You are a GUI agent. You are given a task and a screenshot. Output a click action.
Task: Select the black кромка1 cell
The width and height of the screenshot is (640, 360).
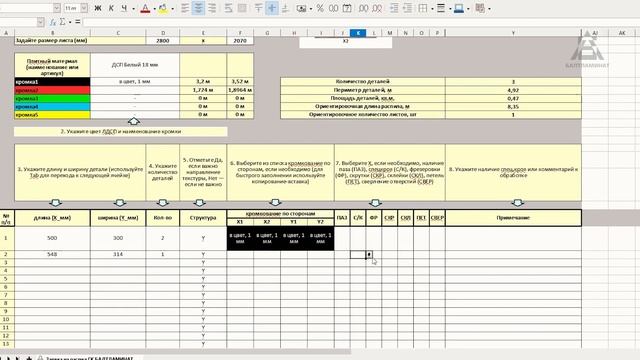click(x=52, y=82)
